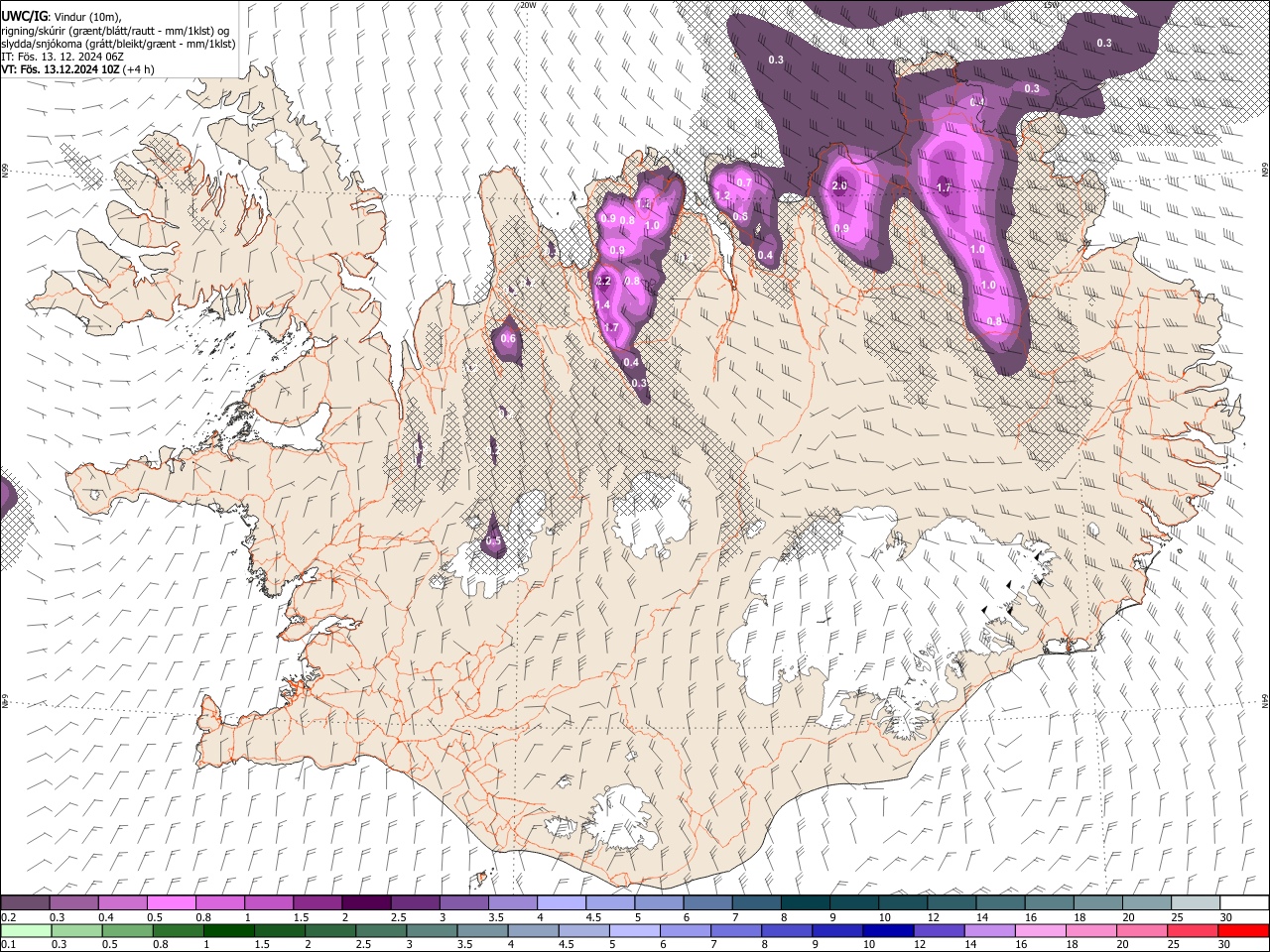Click the 20W longitude label
Image resolution: width=1270 pixels, height=952 pixels.
click(x=528, y=5)
